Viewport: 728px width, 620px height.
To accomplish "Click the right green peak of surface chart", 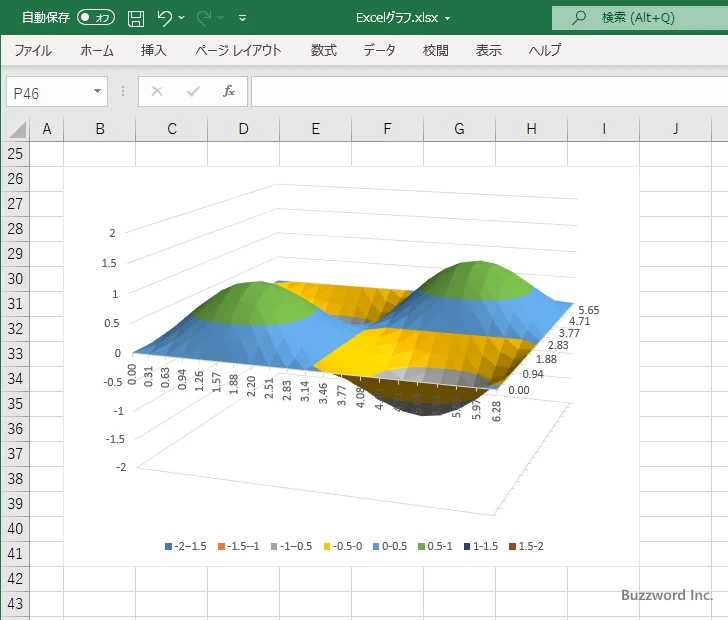I will click(x=476, y=280).
